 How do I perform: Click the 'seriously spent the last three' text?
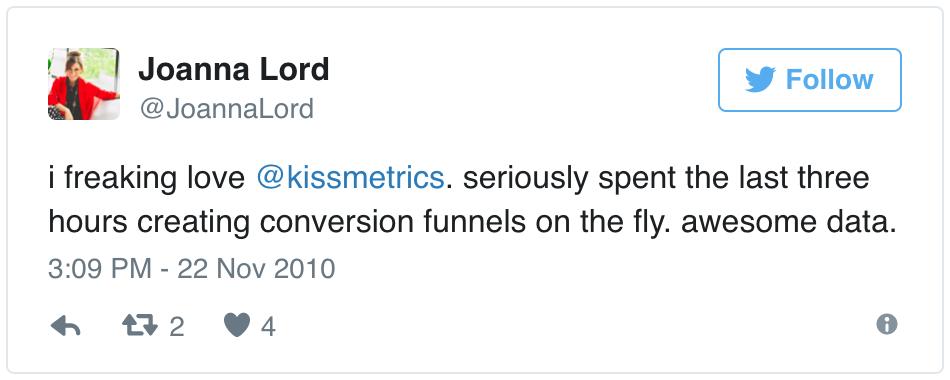click(x=665, y=179)
